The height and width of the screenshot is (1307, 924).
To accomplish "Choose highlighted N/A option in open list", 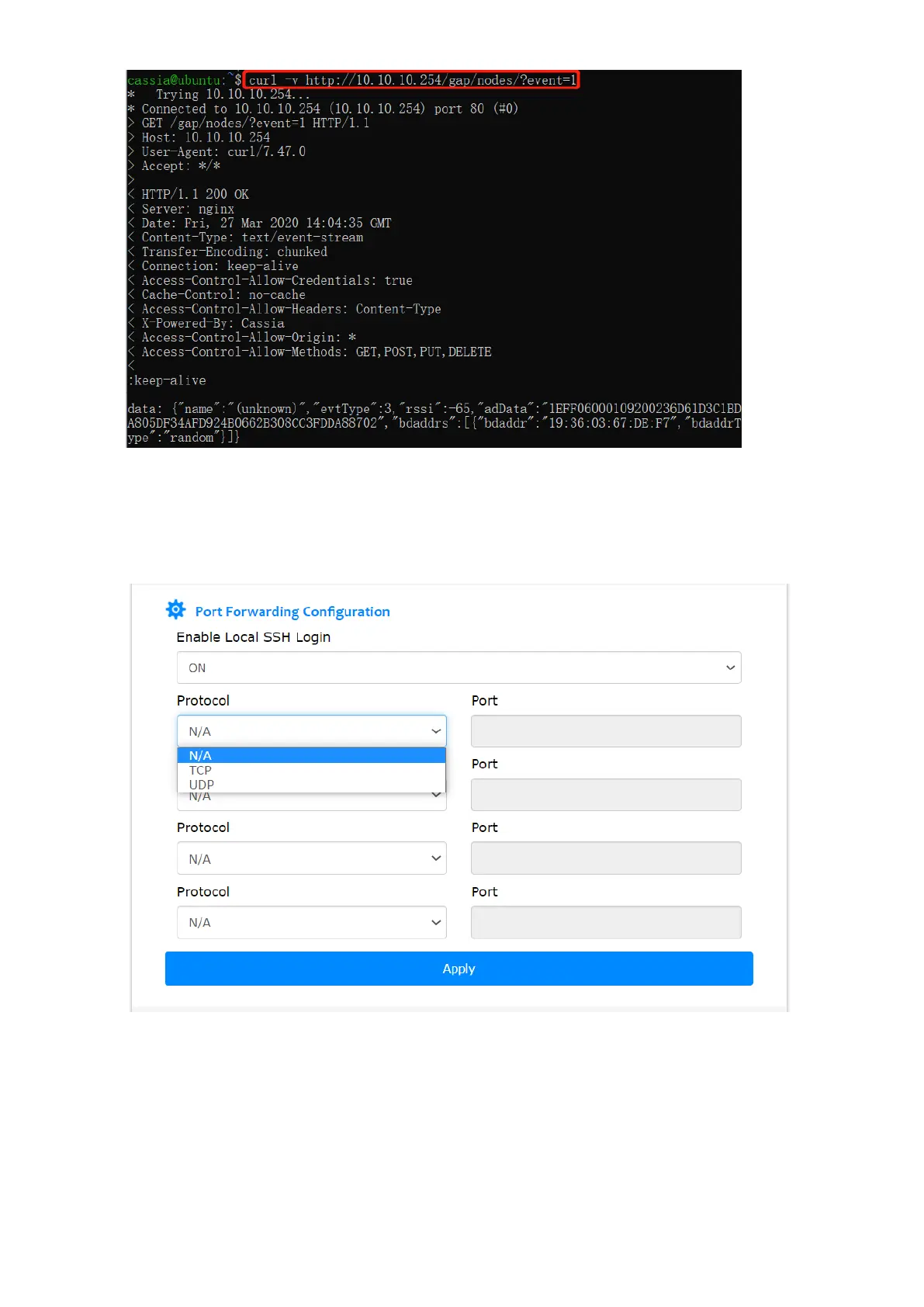I will [x=311, y=755].
